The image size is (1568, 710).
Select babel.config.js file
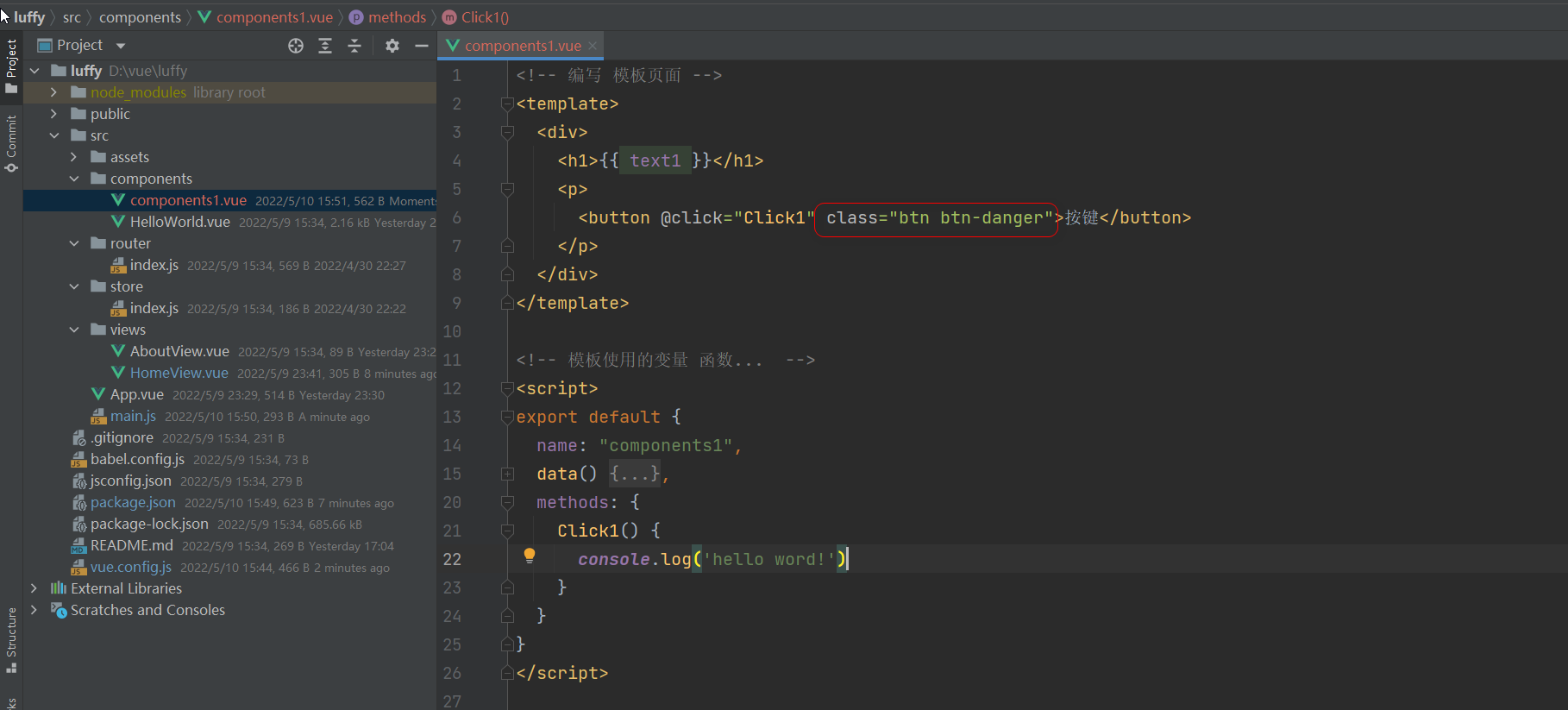coord(137,459)
